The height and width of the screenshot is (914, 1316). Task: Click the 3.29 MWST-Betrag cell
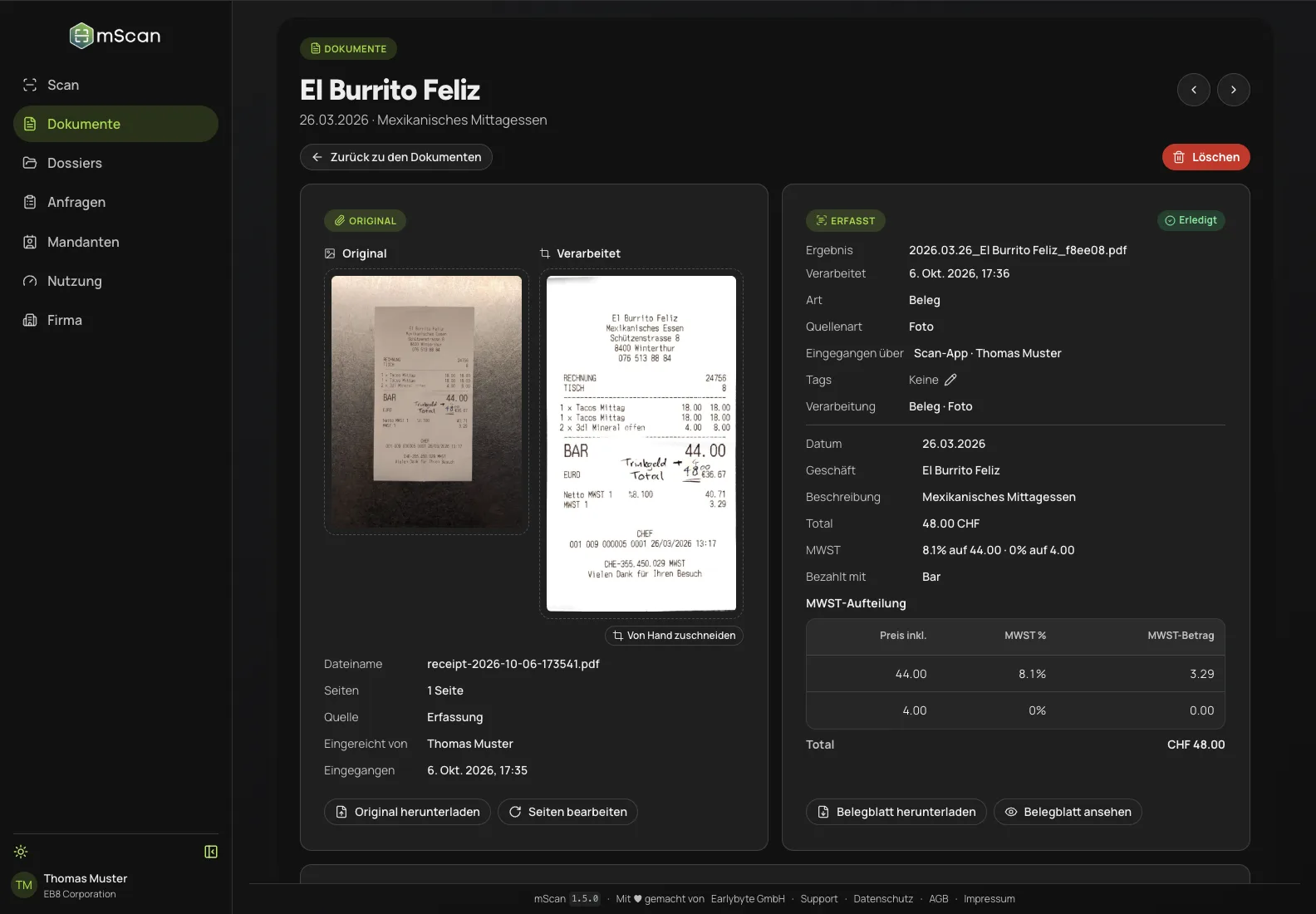(x=1202, y=674)
